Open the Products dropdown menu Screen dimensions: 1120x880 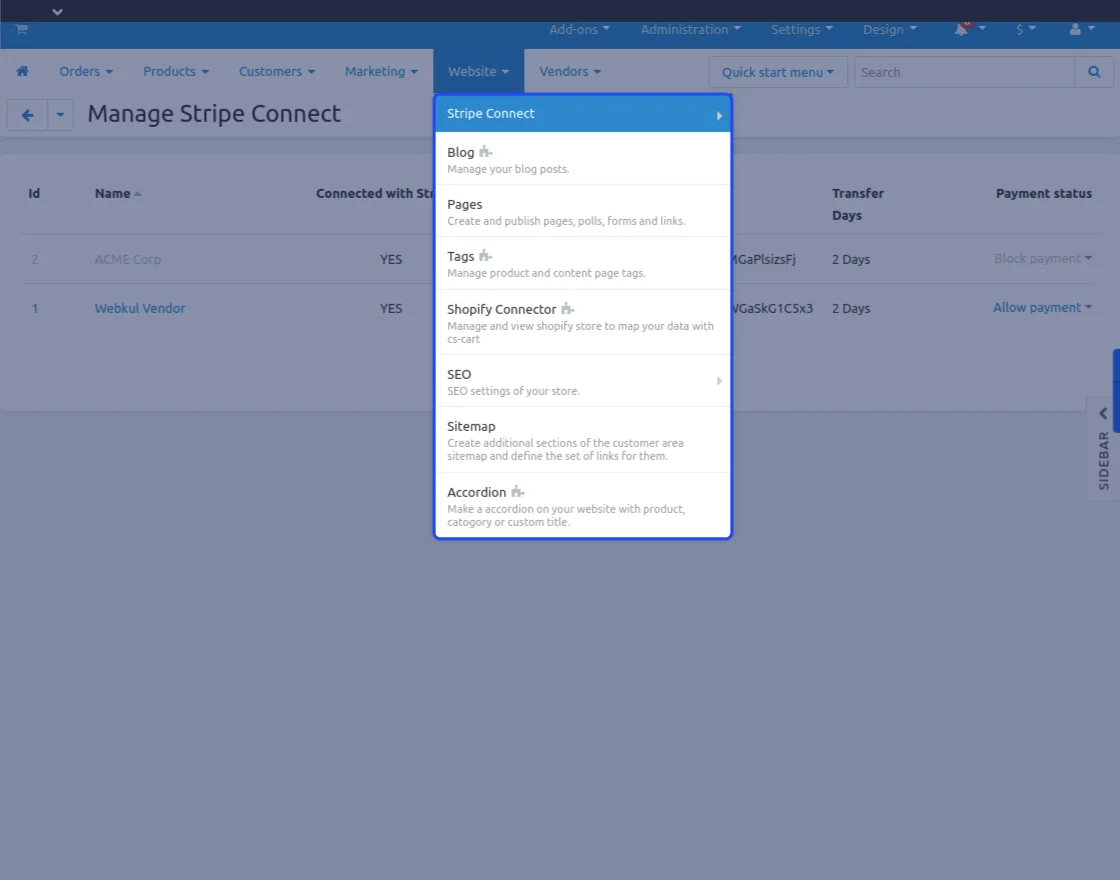click(176, 71)
